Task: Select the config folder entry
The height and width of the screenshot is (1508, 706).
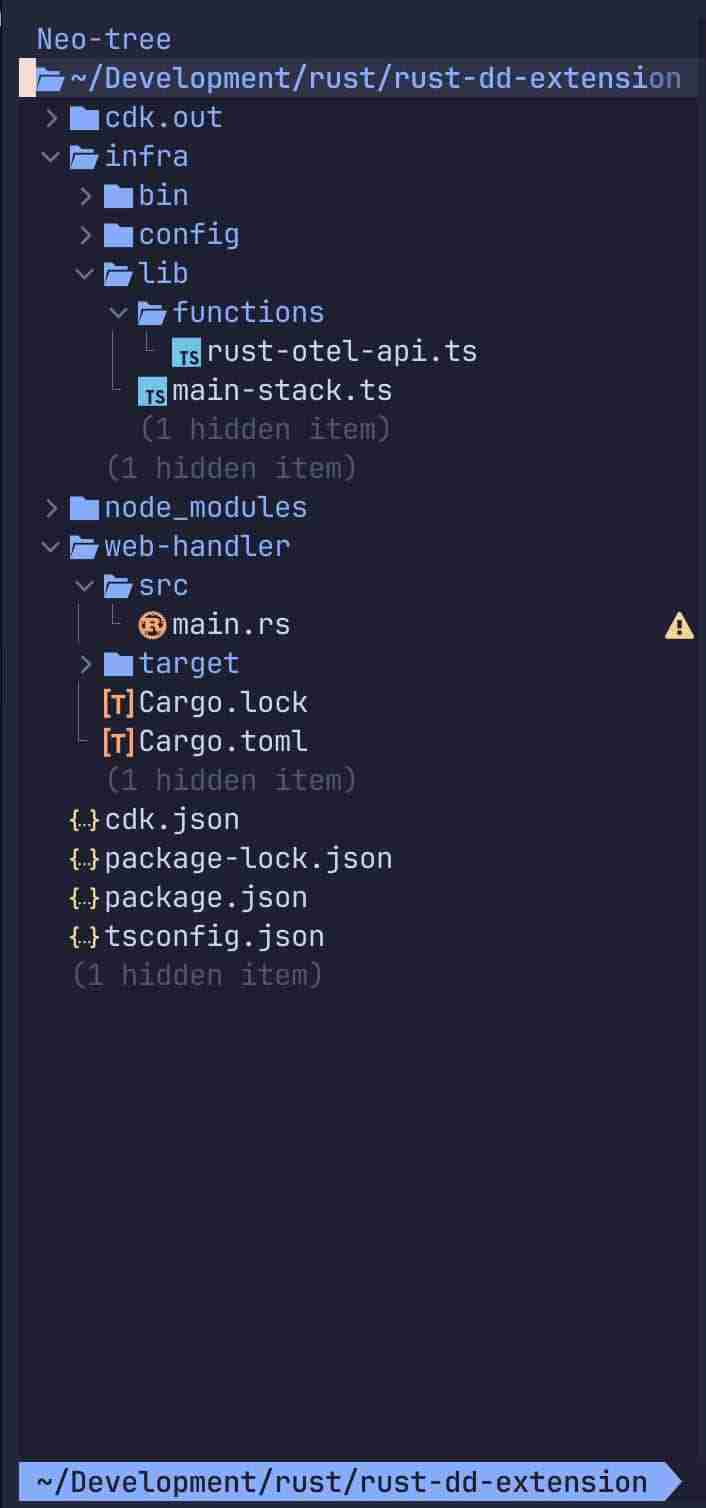Action: tap(188, 235)
